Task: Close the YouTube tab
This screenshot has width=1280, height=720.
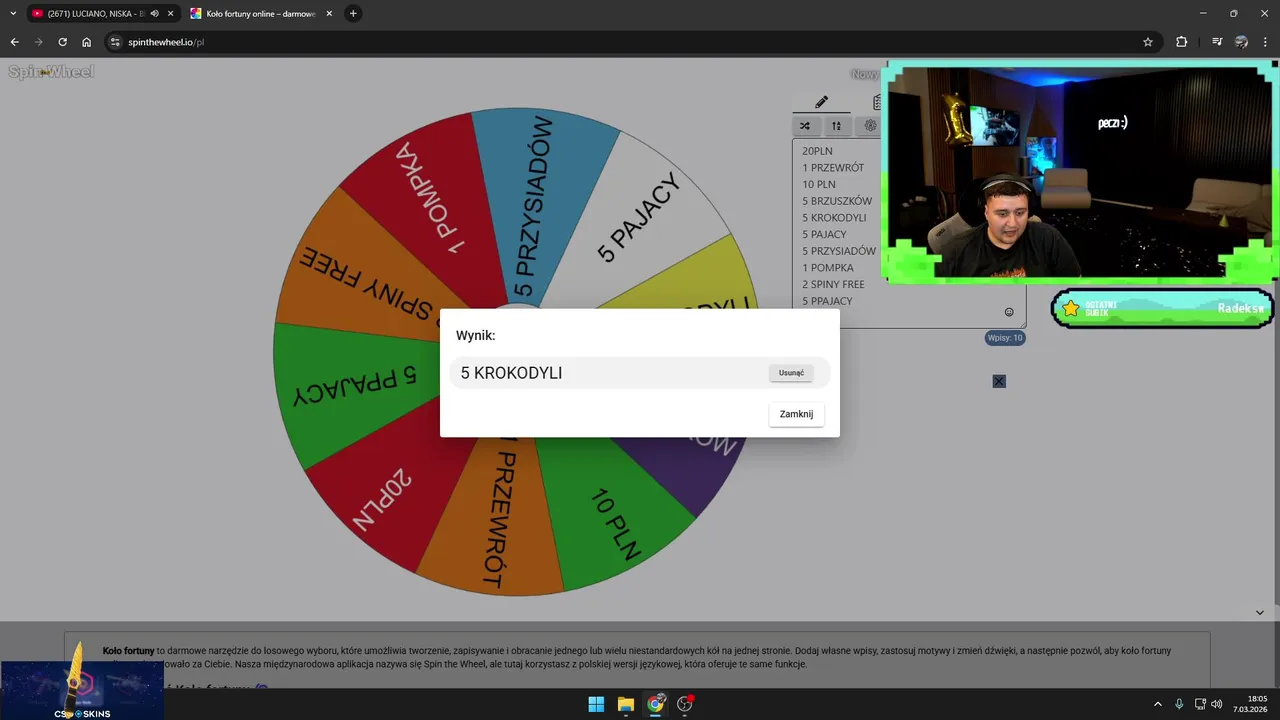Action: [x=170, y=13]
